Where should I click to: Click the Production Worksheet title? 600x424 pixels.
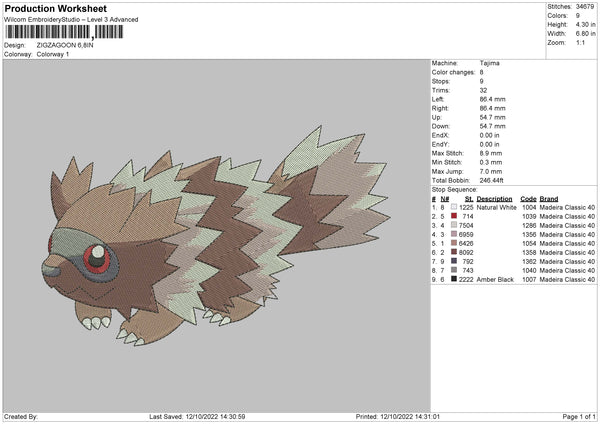click(56, 8)
